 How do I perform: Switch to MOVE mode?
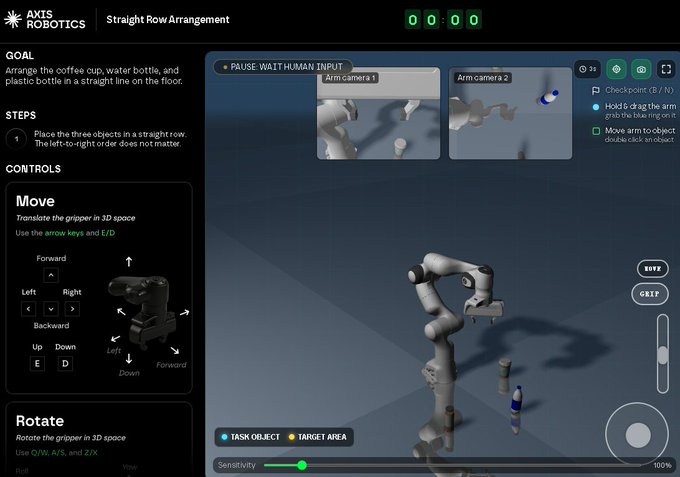(x=653, y=269)
